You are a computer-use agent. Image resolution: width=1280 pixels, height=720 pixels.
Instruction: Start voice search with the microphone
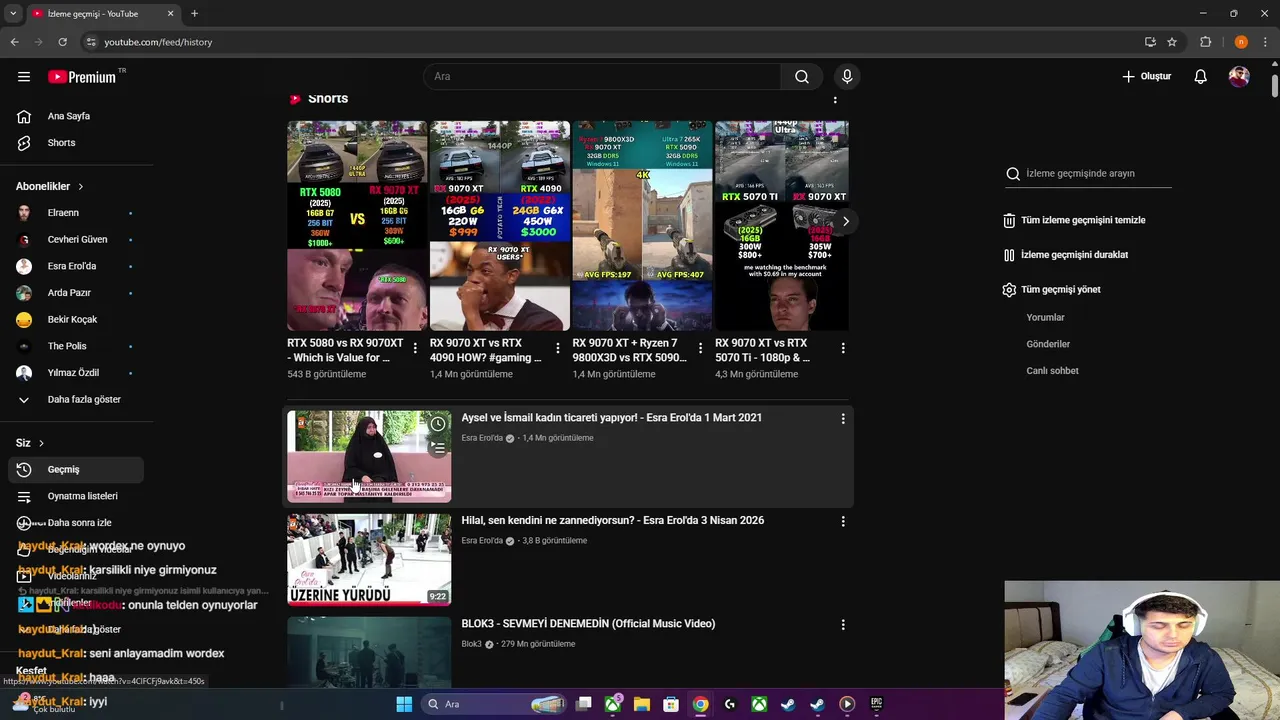[847, 76]
